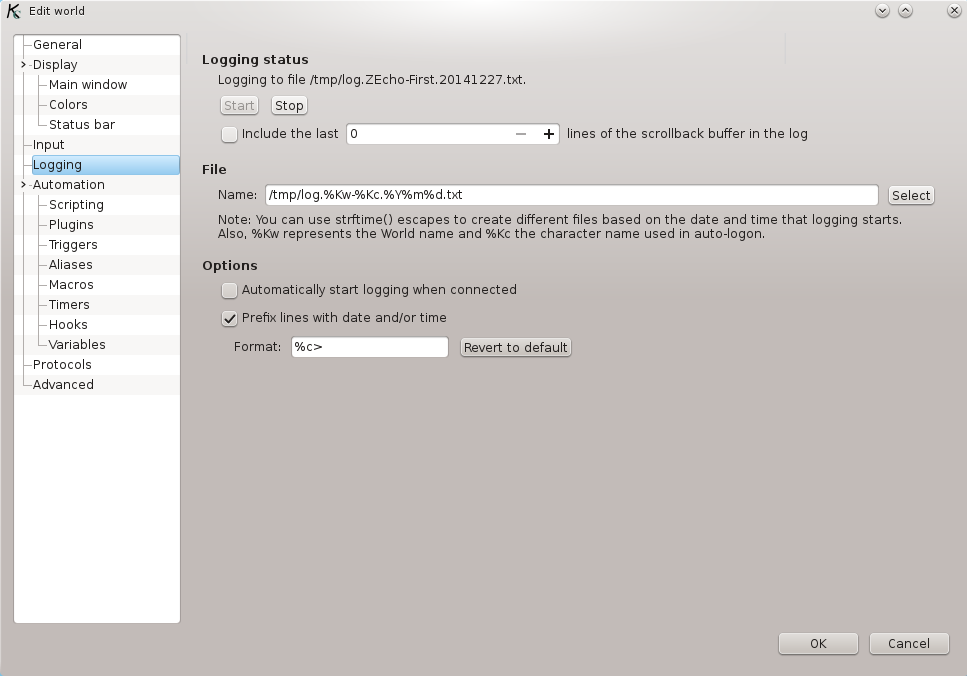The height and width of the screenshot is (676, 967).
Task: Click Select to choose a log file
Action: 910,195
